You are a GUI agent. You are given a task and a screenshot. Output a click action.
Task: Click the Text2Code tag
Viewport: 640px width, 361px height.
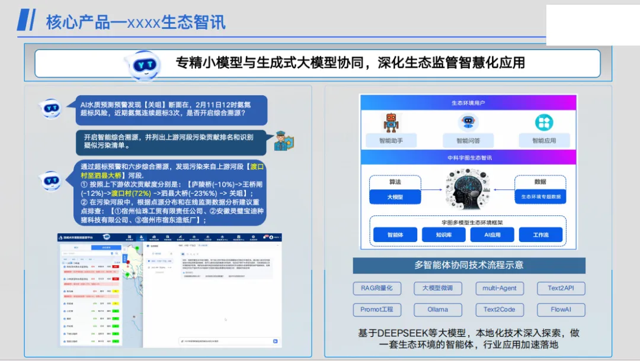point(500,310)
